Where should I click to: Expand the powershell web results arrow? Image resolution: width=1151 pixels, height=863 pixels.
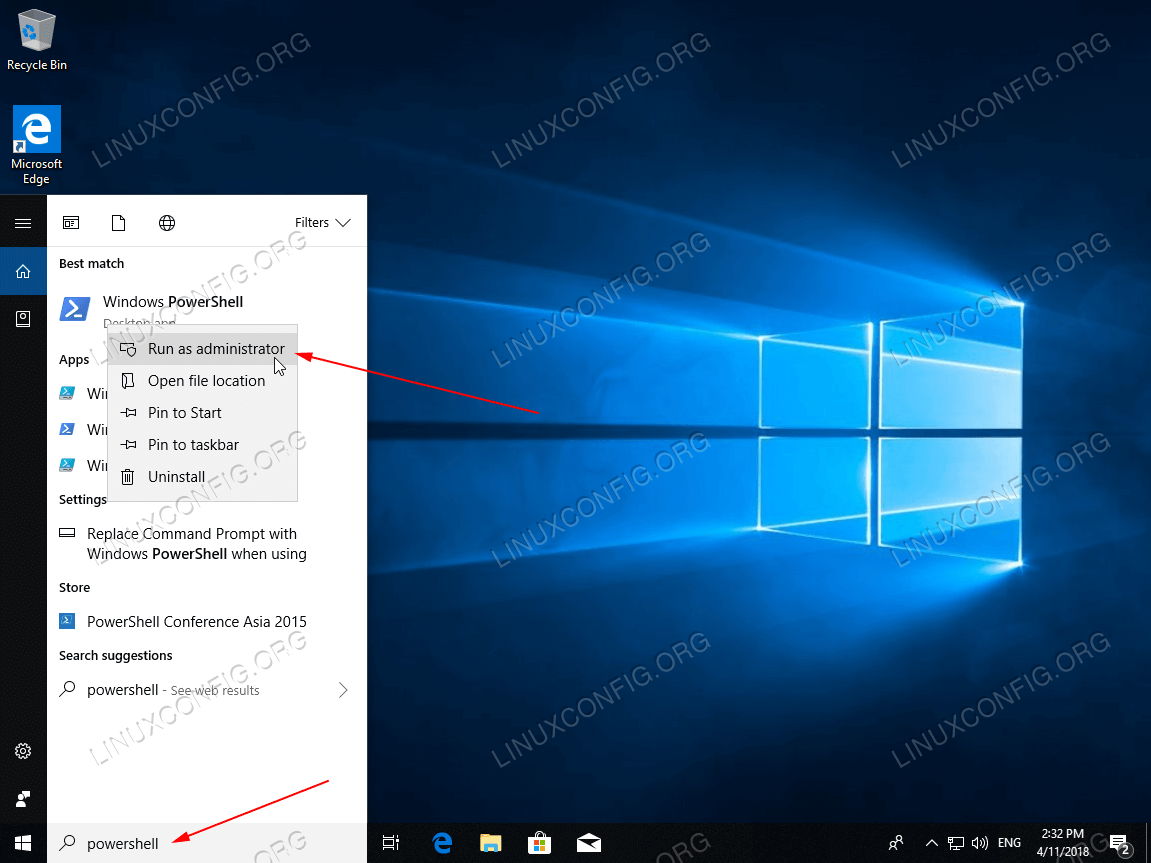coord(343,690)
